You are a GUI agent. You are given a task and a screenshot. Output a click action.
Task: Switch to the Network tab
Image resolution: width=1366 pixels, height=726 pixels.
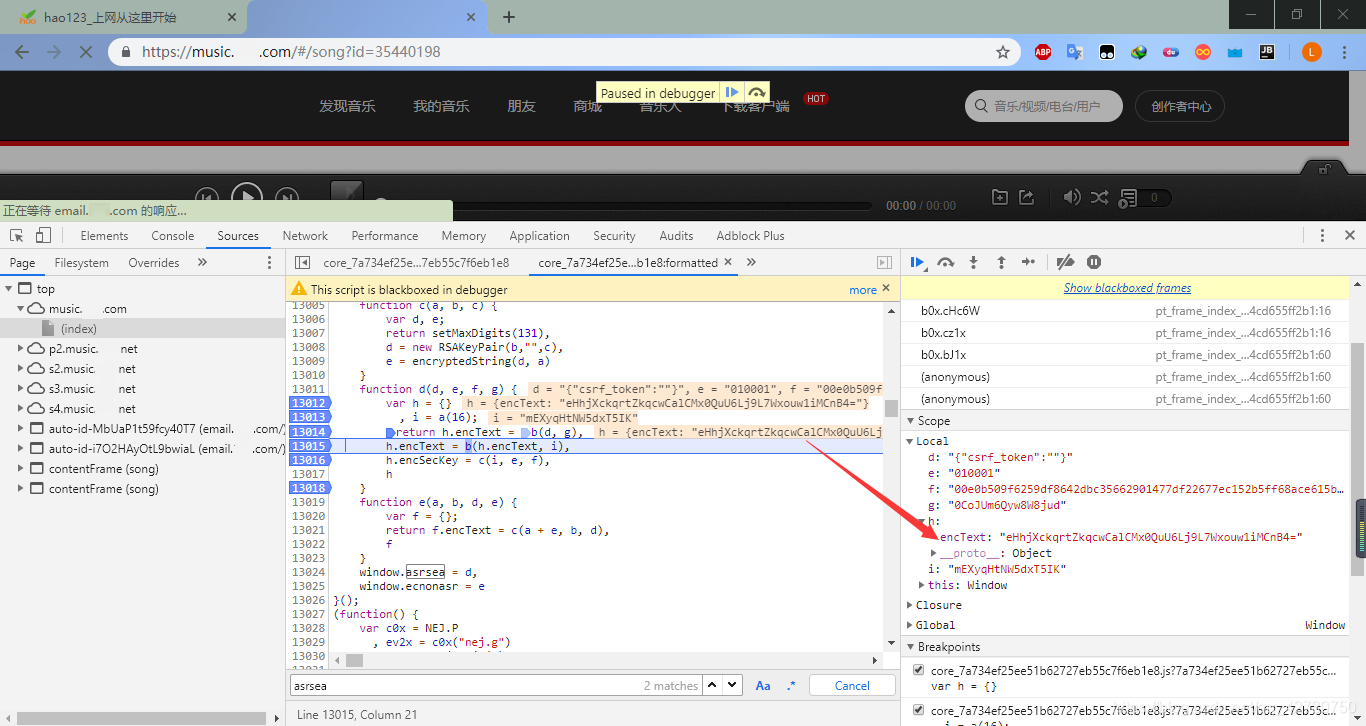coord(305,236)
